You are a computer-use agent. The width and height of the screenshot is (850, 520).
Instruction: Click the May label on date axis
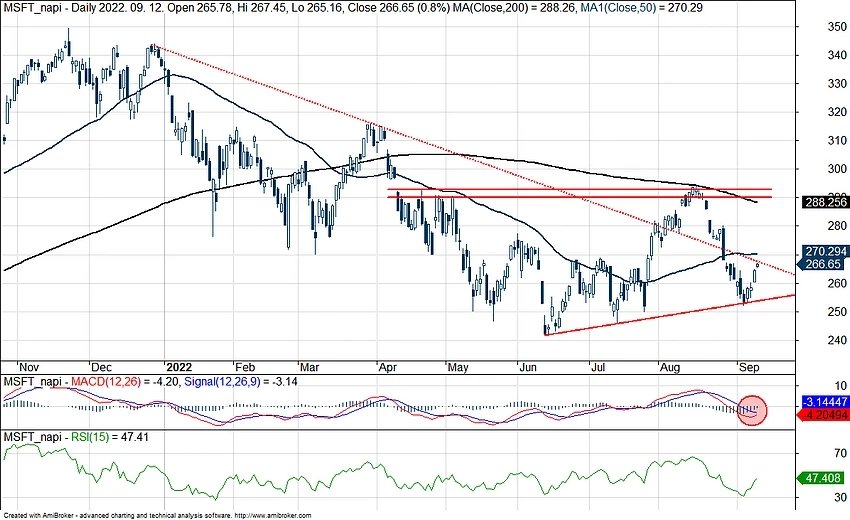[x=458, y=367]
